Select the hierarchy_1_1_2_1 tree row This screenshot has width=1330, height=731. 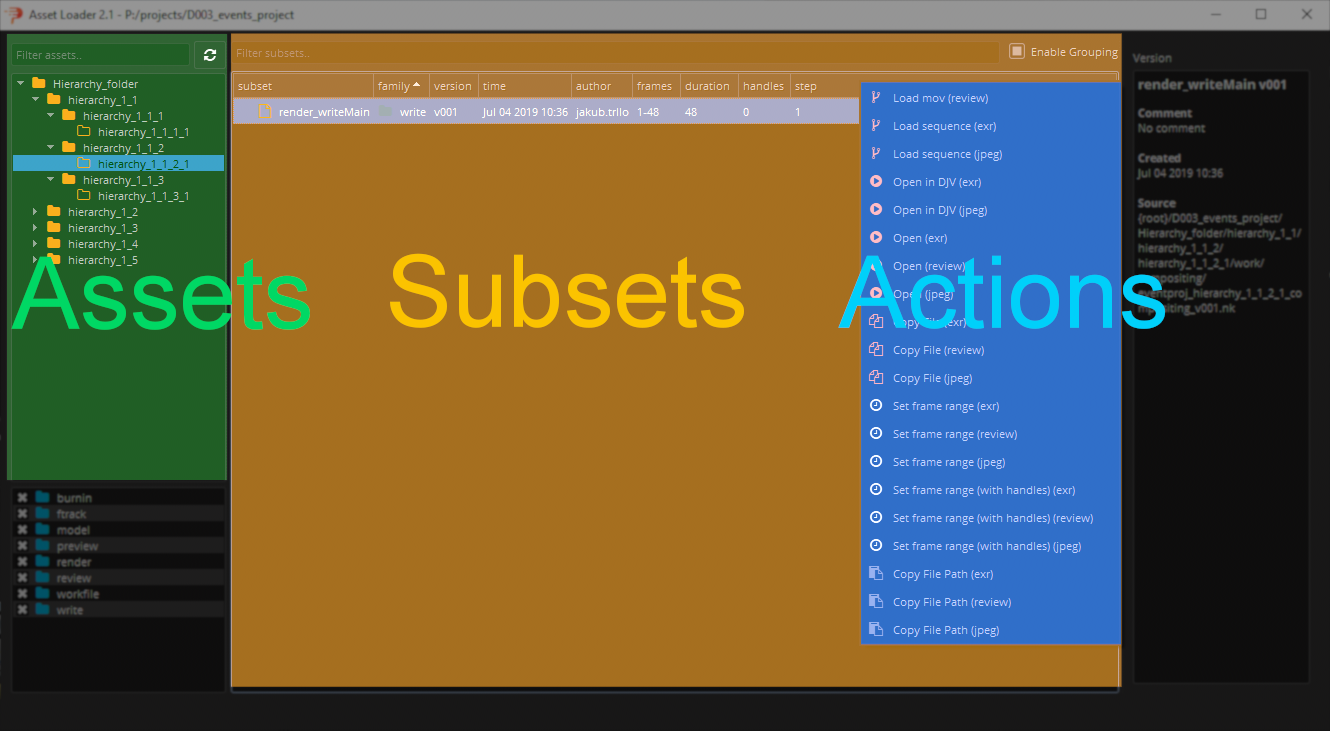click(118, 164)
